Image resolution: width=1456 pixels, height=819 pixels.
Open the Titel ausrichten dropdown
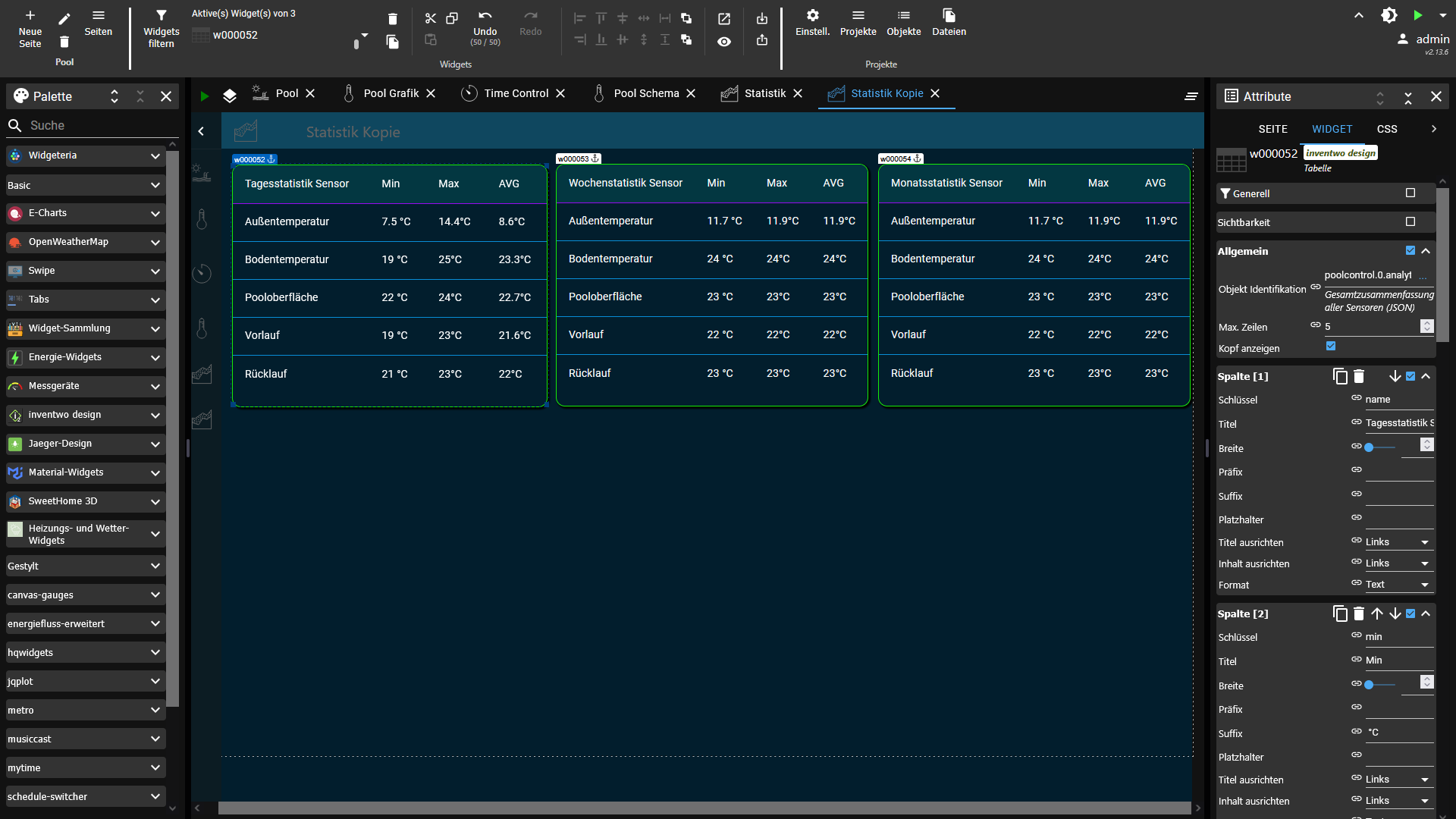1395,541
